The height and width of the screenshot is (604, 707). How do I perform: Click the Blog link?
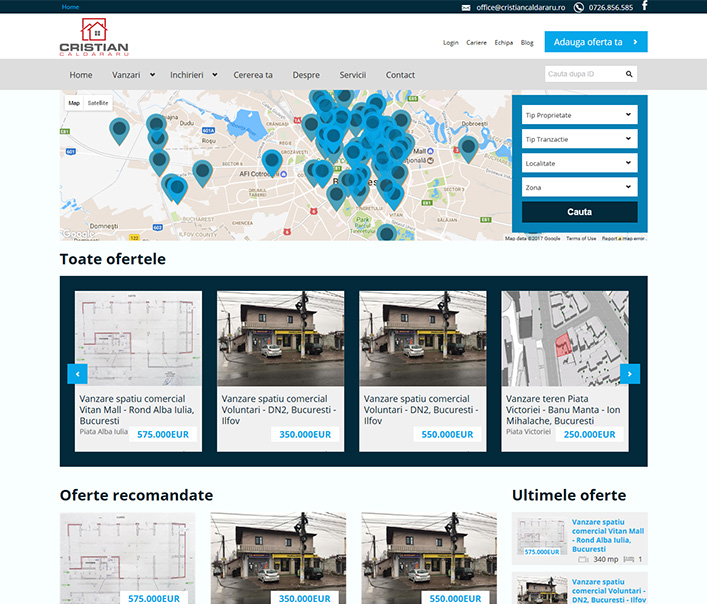[x=527, y=43]
